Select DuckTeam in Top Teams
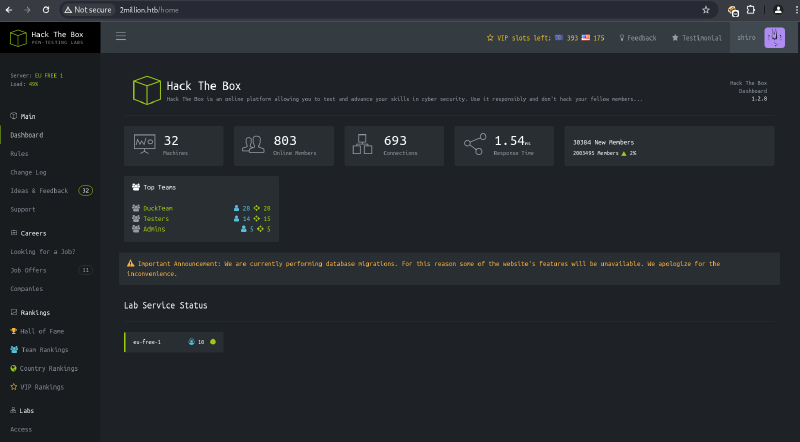 coord(156,208)
